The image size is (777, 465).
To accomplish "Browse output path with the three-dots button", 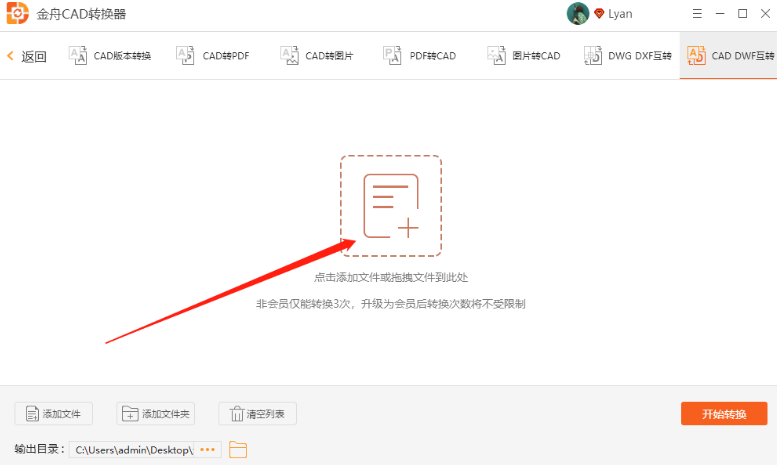I will pyautogui.click(x=208, y=450).
